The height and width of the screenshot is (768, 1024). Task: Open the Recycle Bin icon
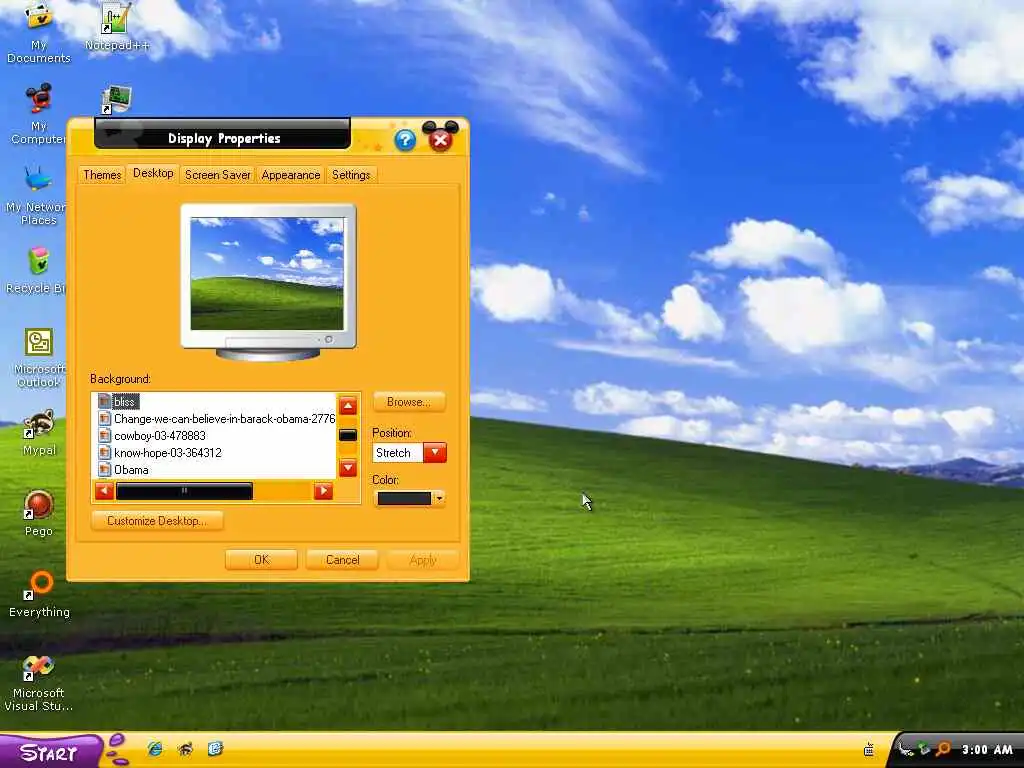point(37,271)
